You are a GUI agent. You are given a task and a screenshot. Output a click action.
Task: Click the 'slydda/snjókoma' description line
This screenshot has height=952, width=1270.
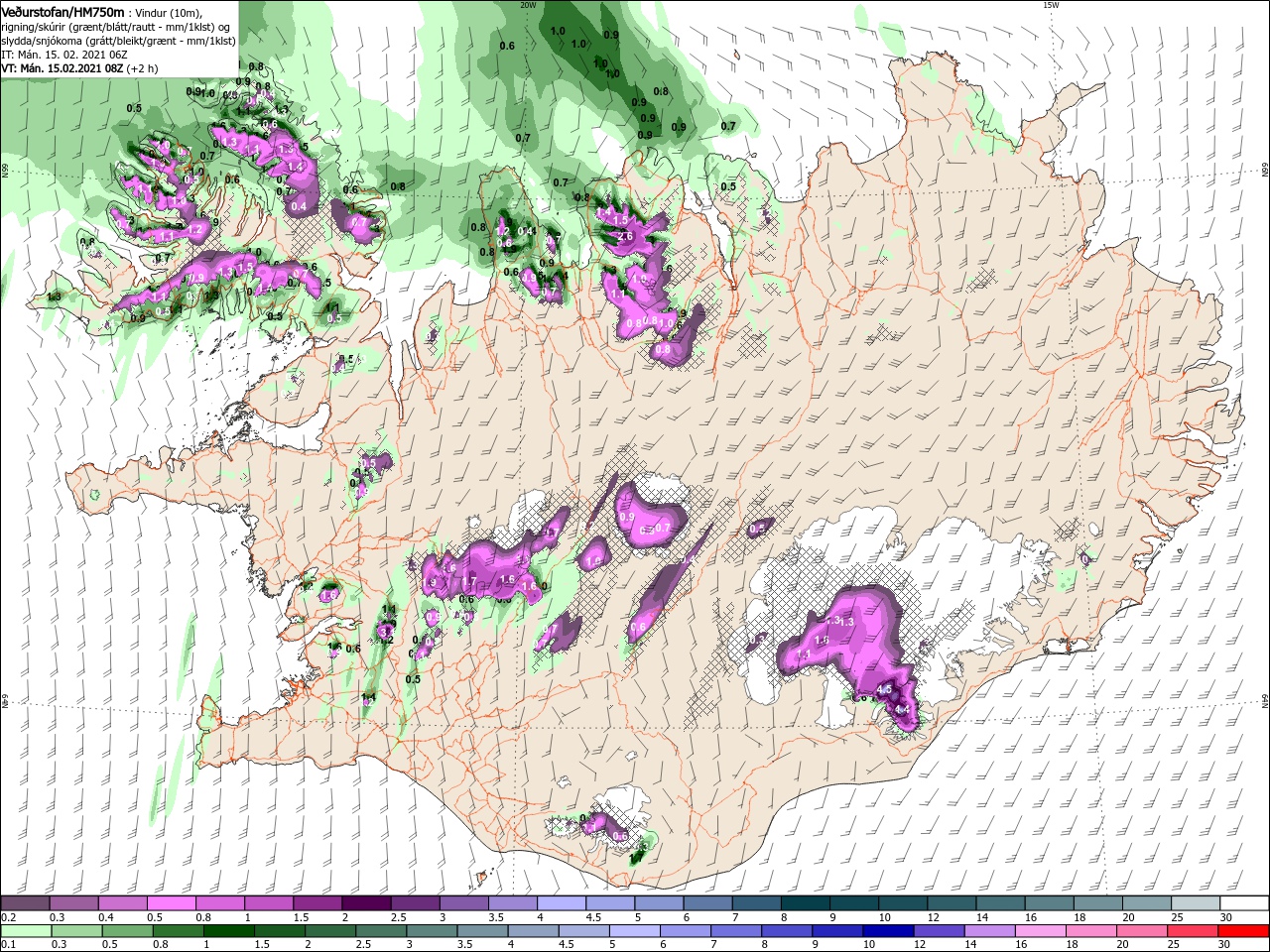point(118,41)
